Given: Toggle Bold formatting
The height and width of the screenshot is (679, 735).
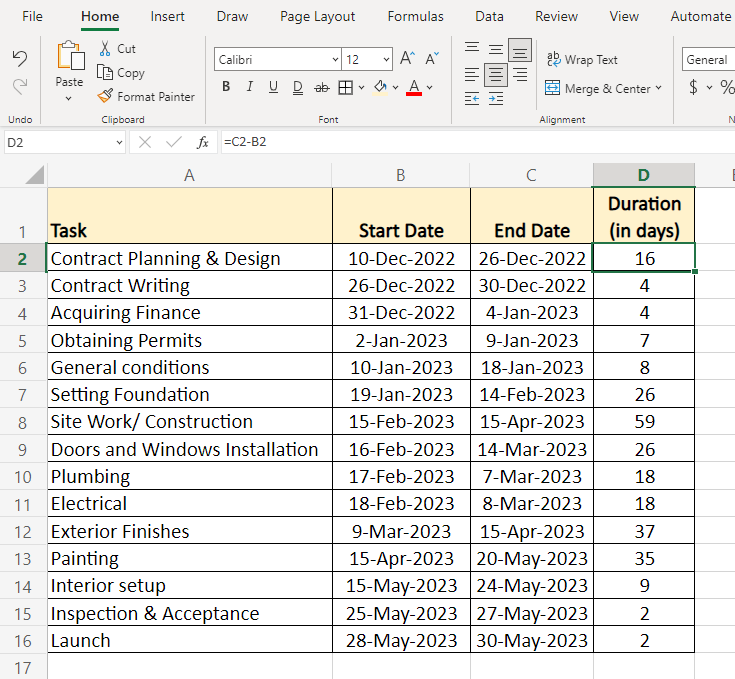Looking at the screenshot, I should (226, 88).
